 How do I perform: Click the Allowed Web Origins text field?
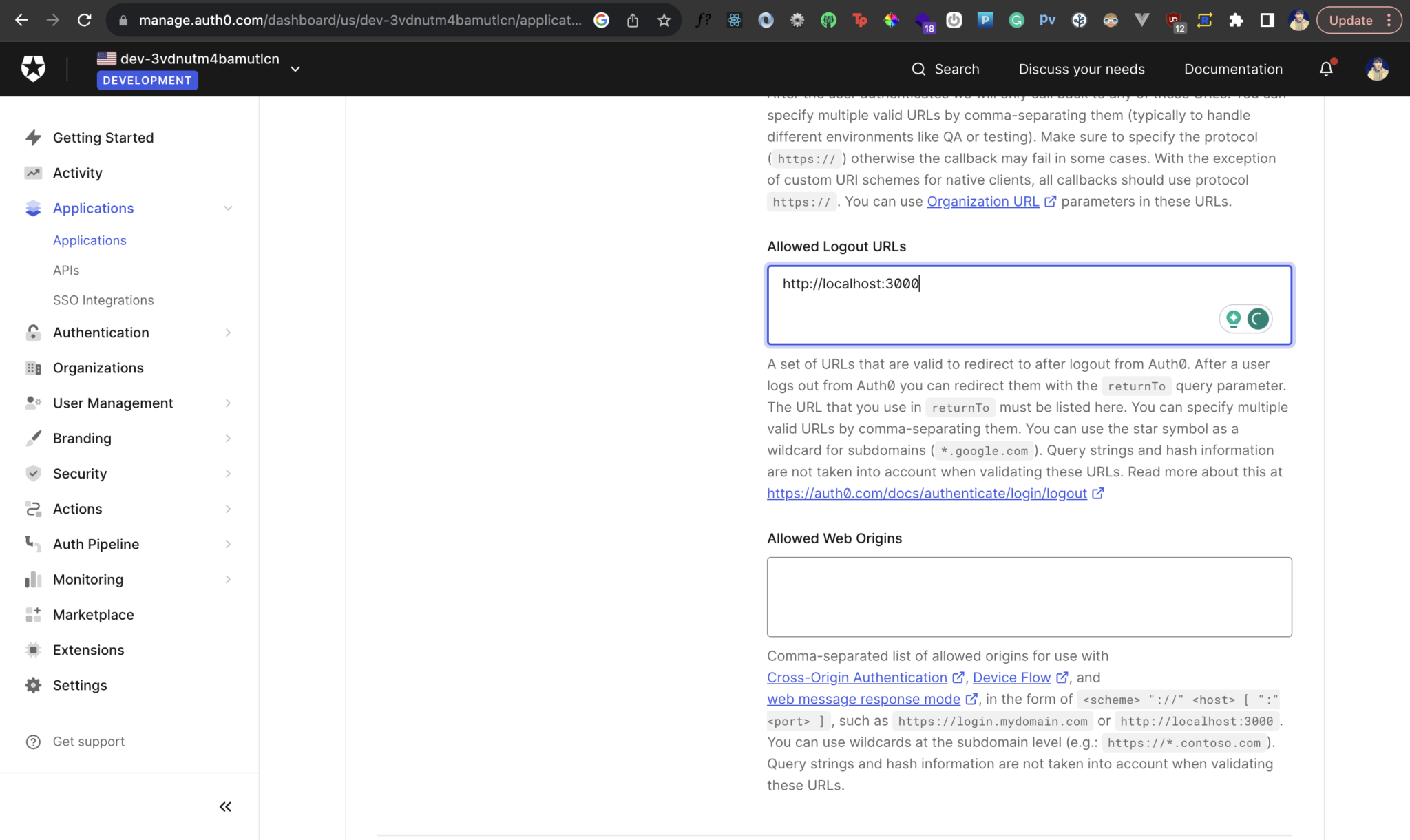[1029, 597]
